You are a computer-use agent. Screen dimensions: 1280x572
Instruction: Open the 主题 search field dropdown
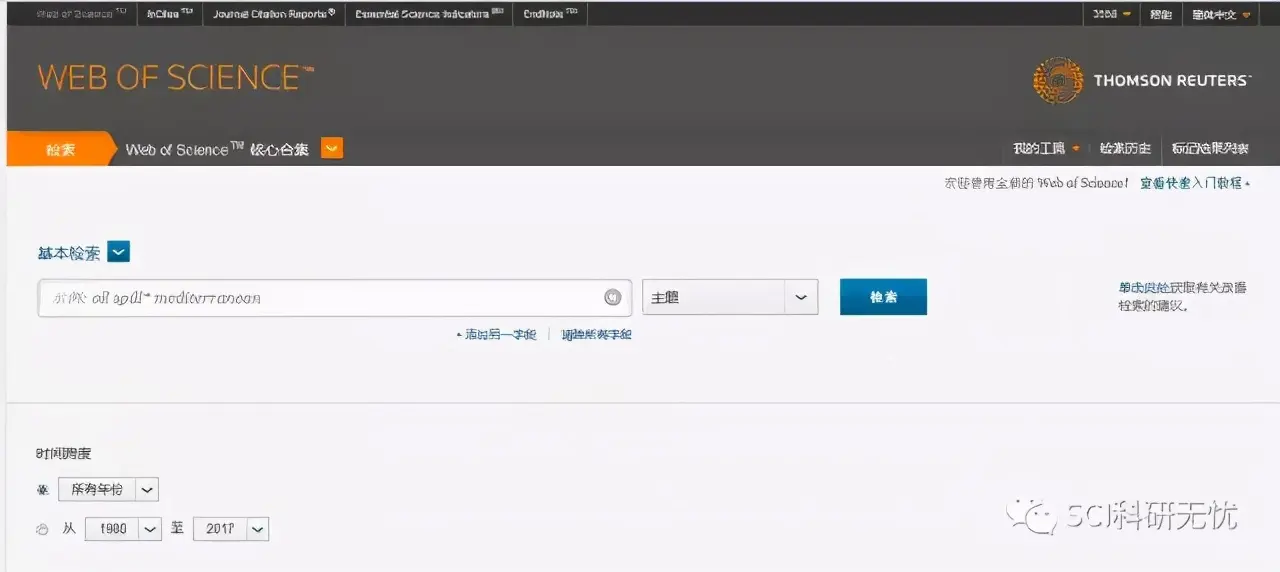729,298
